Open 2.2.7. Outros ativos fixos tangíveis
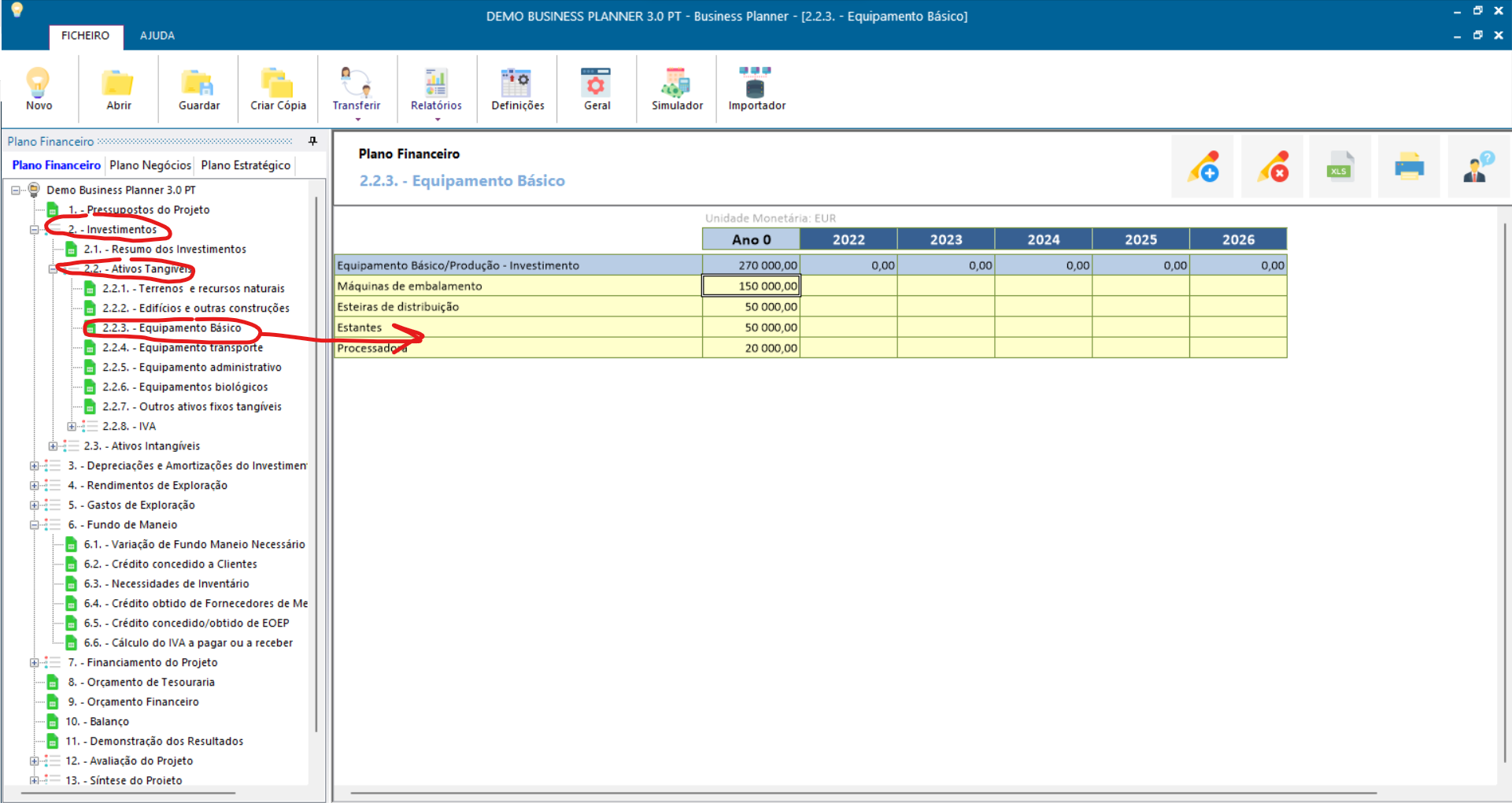The image size is (1512, 803). (x=192, y=407)
